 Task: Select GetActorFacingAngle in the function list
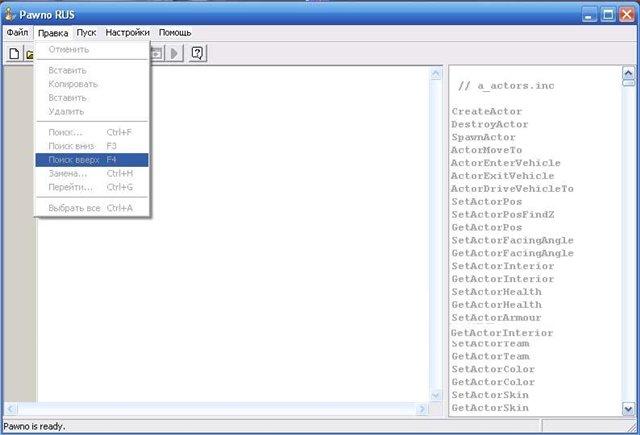pos(512,253)
